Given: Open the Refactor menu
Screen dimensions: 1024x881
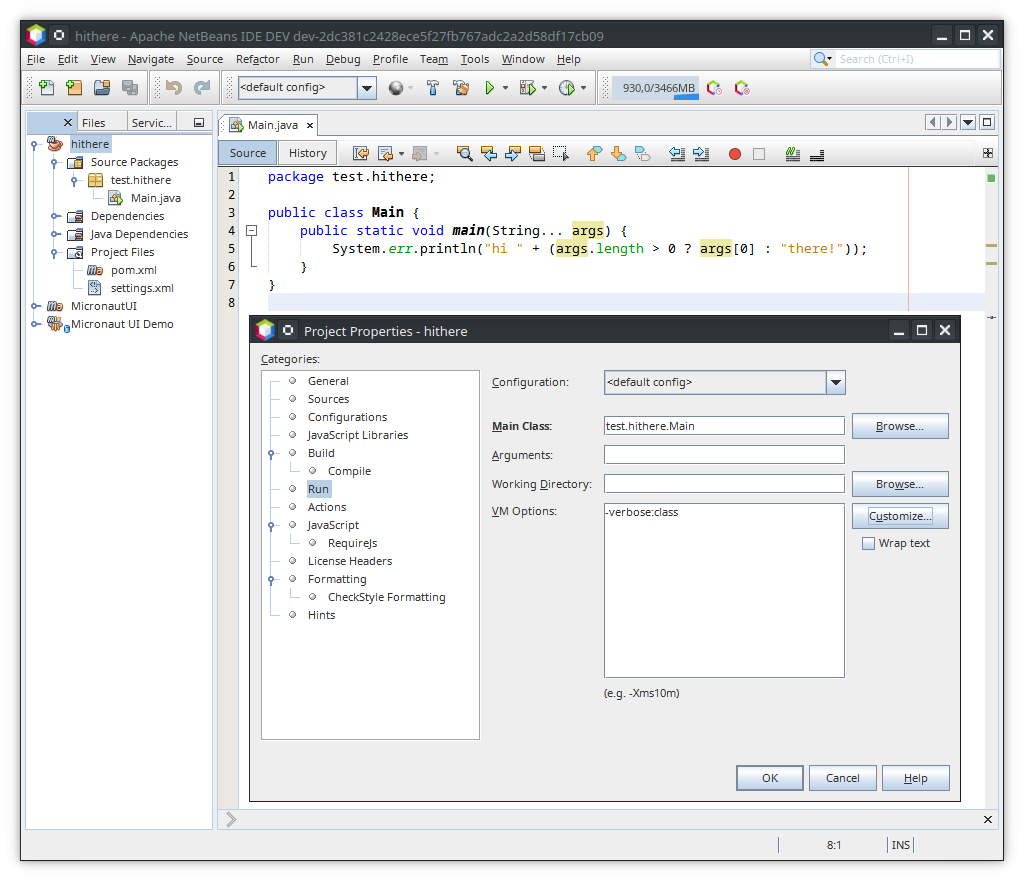Looking at the screenshot, I should coord(257,59).
